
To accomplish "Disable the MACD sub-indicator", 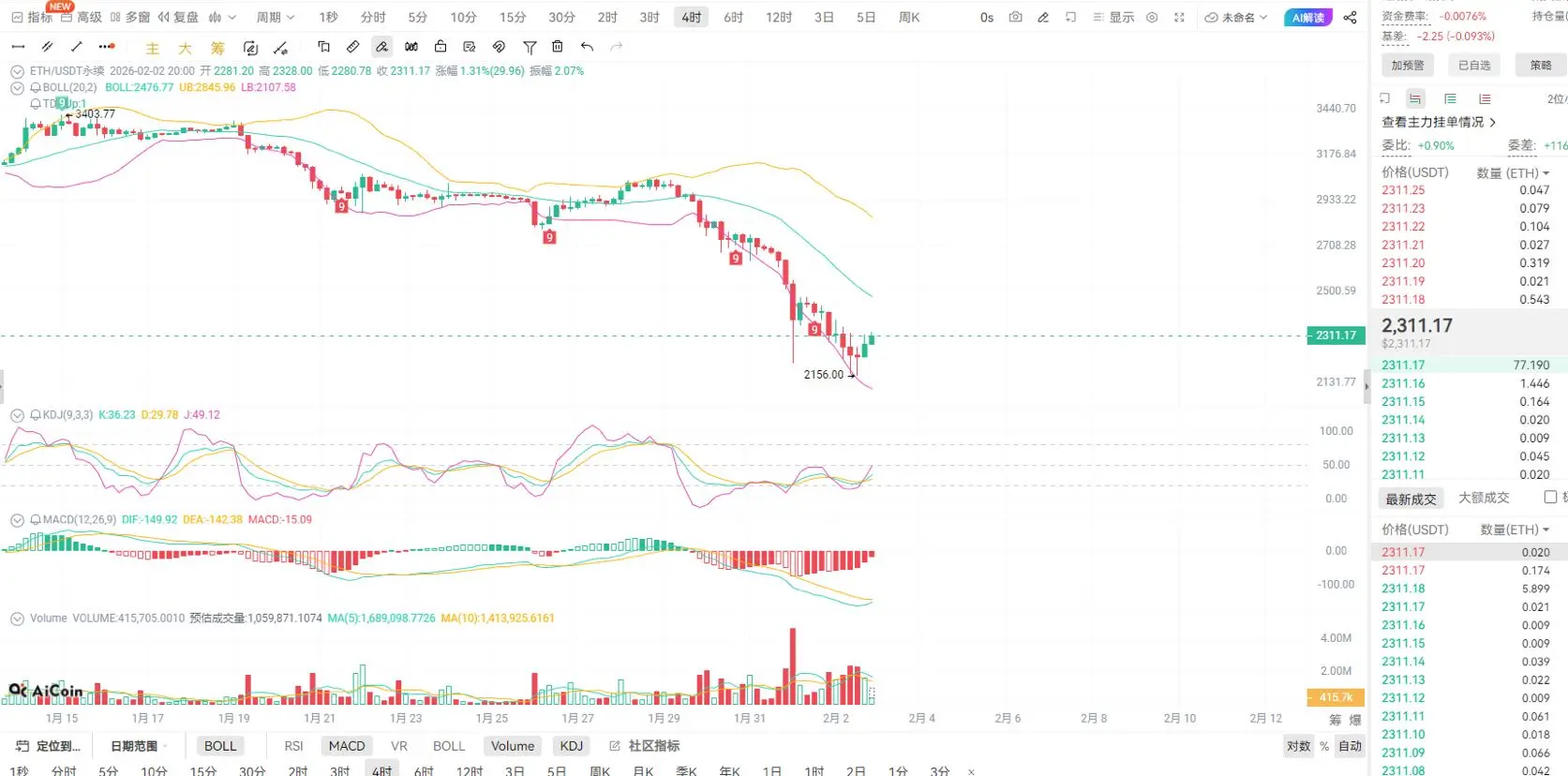I will (x=347, y=746).
